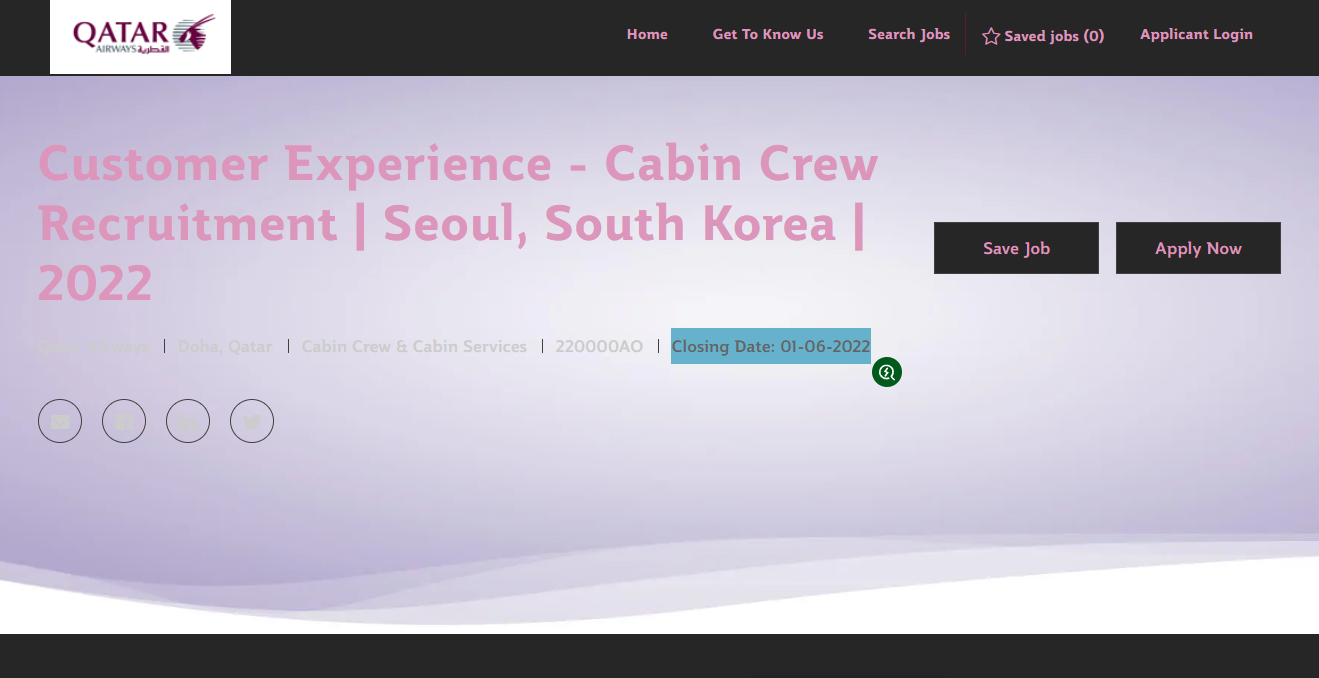Click the "Cabin Crew & Cabin Services" text
1319x678 pixels.
414,347
